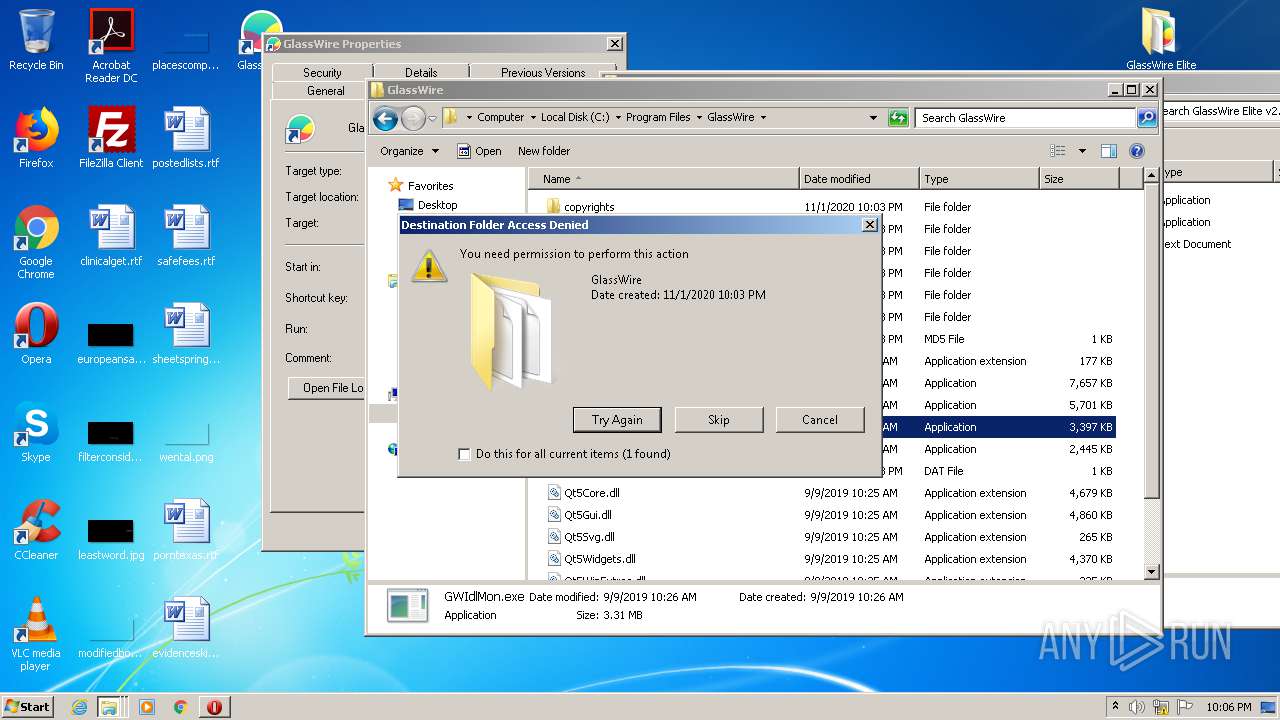Viewport: 1280px width, 720px height.
Task: Expand Local Disk (C:) breadcrumb arrow
Action: pos(618,117)
